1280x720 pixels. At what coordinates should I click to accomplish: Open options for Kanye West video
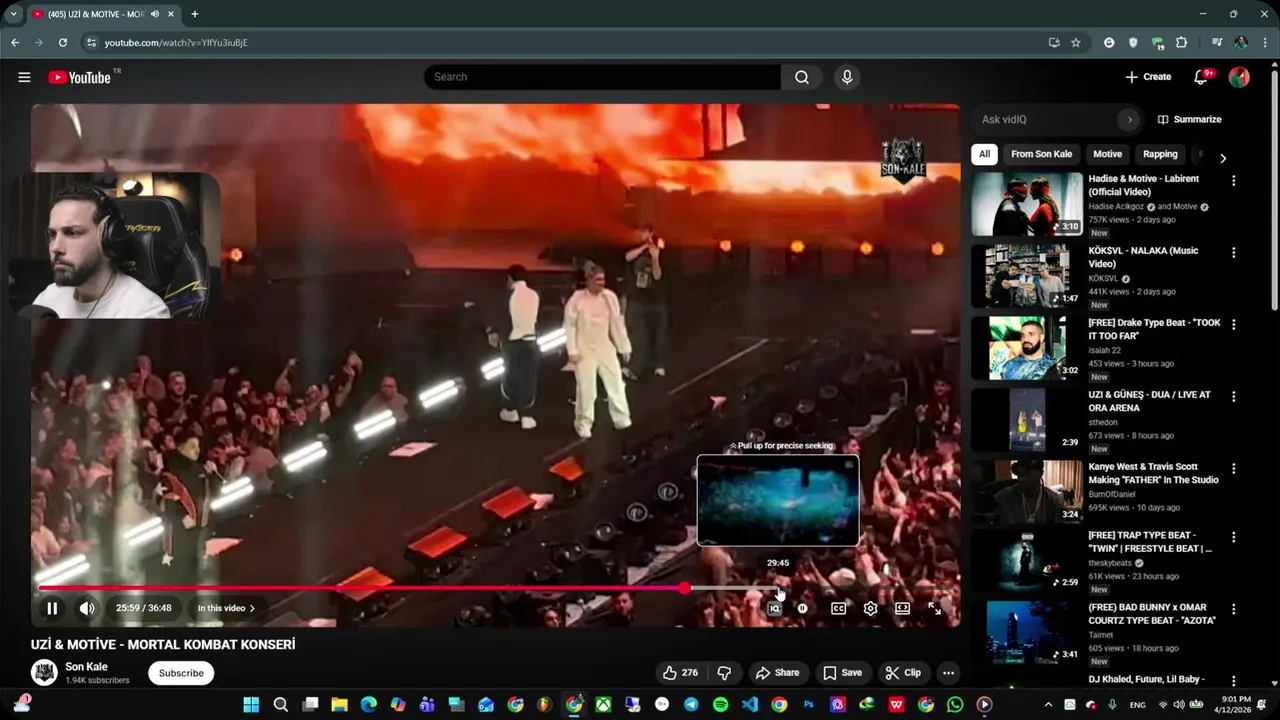point(1233,469)
